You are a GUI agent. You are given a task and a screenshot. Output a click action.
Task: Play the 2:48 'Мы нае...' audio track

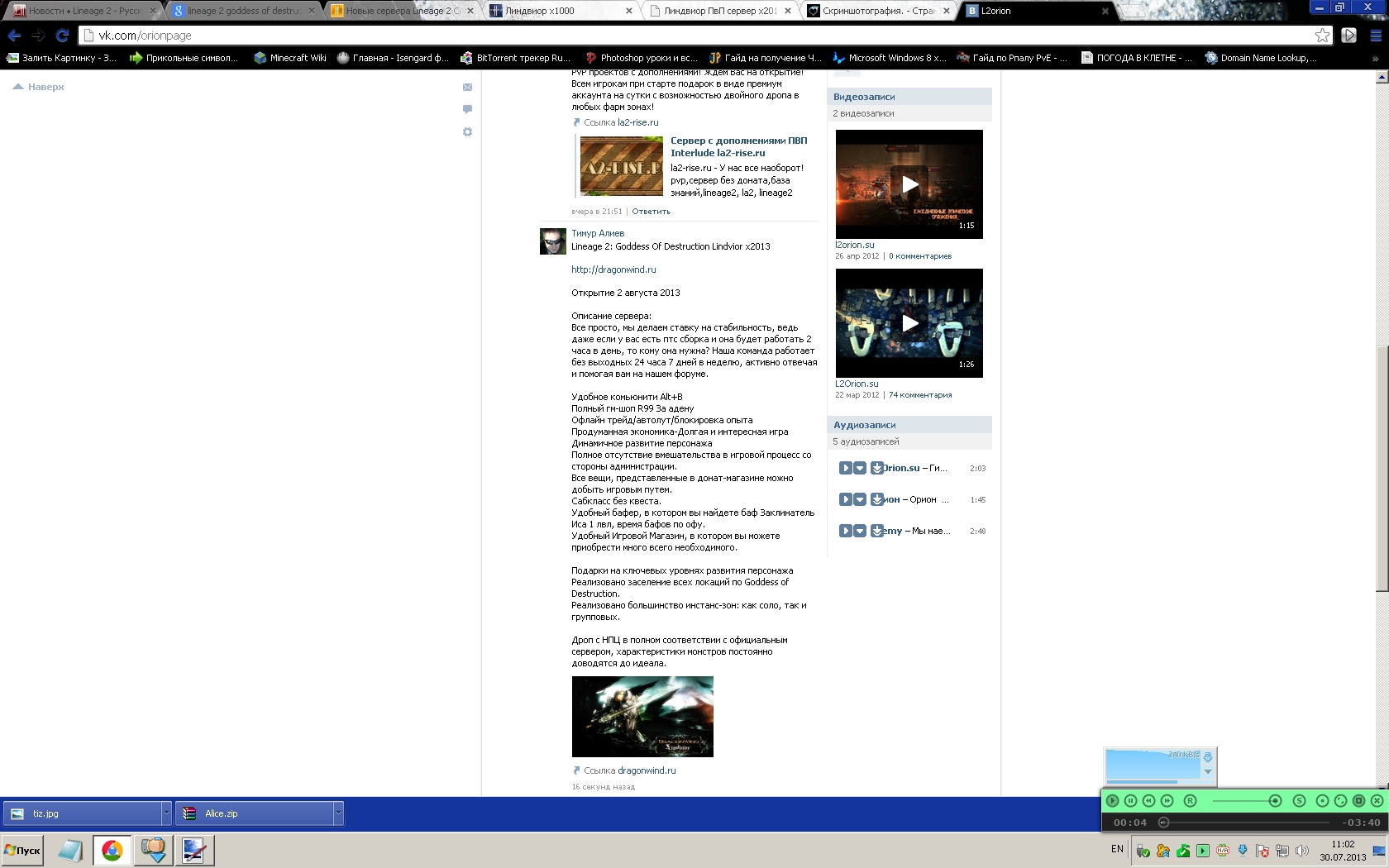coord(845,531)
